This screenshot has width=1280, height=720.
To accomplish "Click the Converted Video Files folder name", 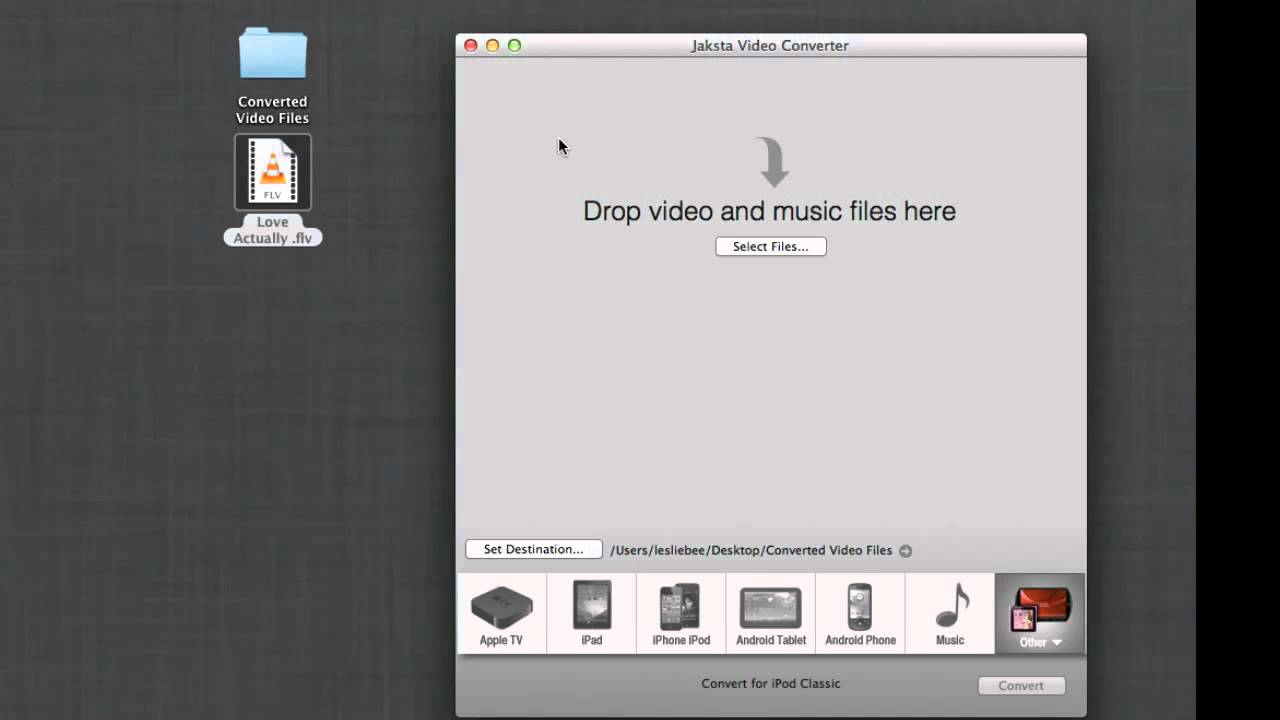I will (x=272, y=110).
